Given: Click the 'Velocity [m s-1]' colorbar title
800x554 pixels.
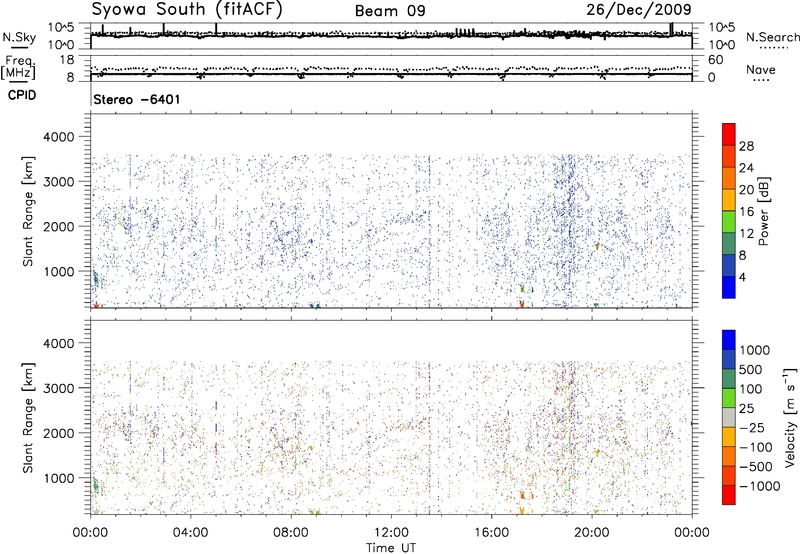Looking at the screenshot, I should (790, 417).
